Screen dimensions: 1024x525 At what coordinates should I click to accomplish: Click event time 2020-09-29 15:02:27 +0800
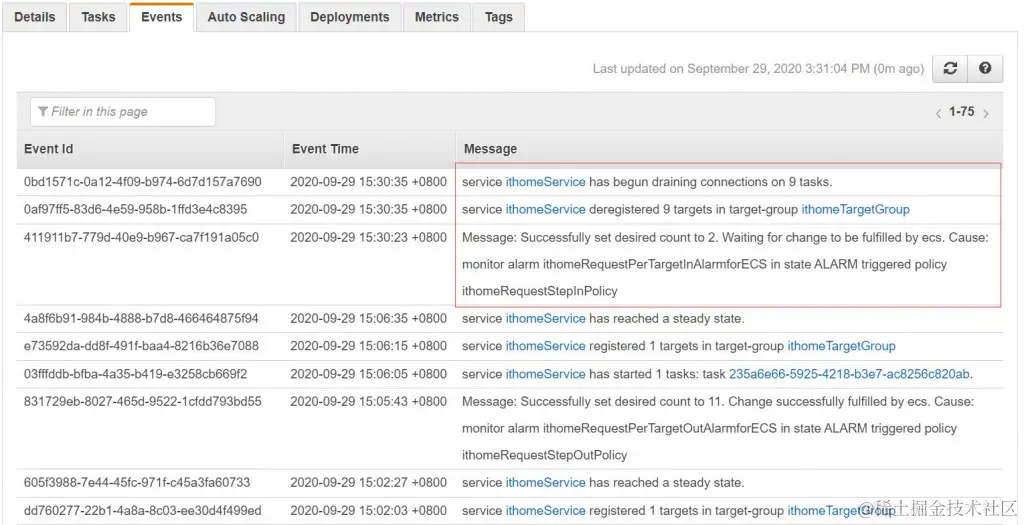coord(368,483)
